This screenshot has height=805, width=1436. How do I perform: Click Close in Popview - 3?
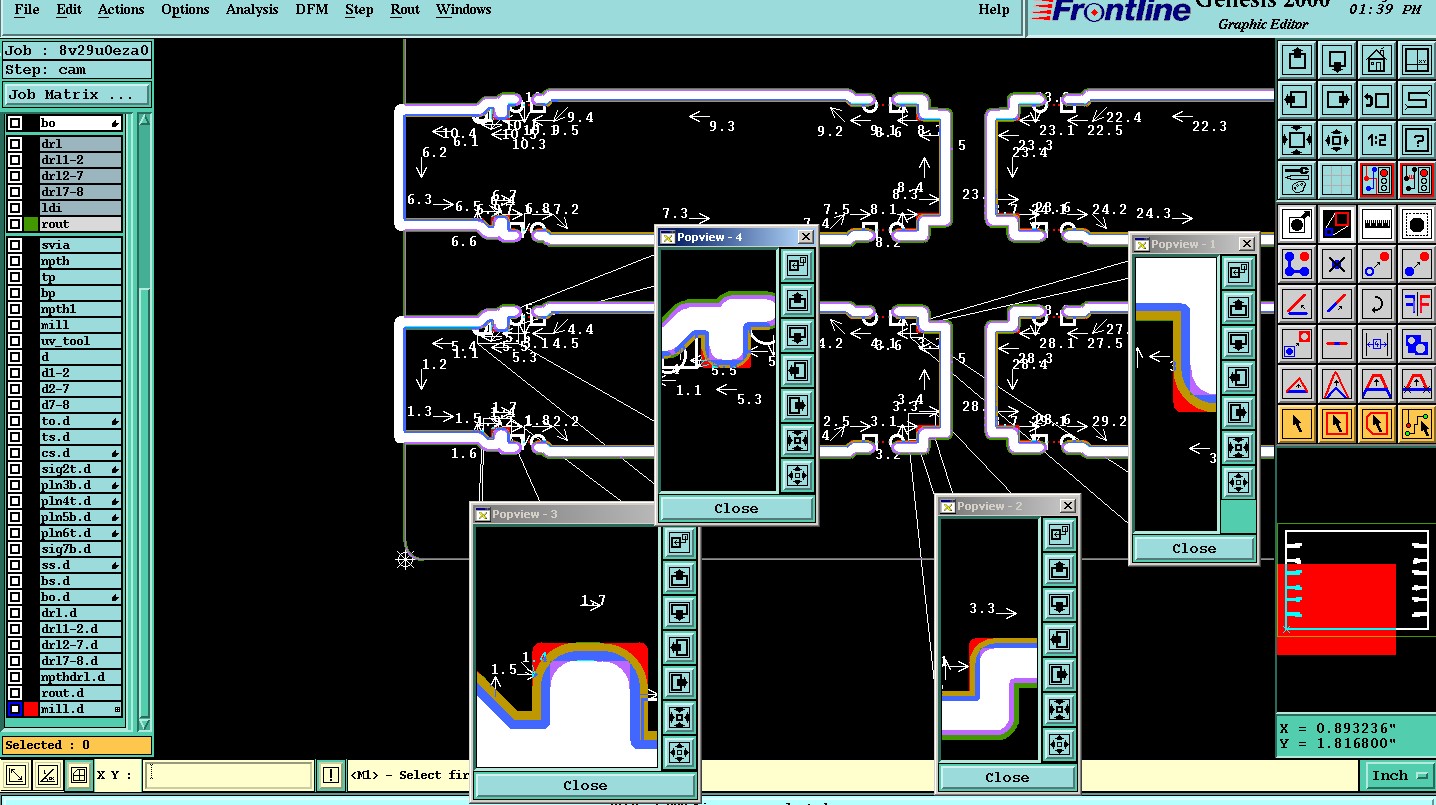click(585, 785)
